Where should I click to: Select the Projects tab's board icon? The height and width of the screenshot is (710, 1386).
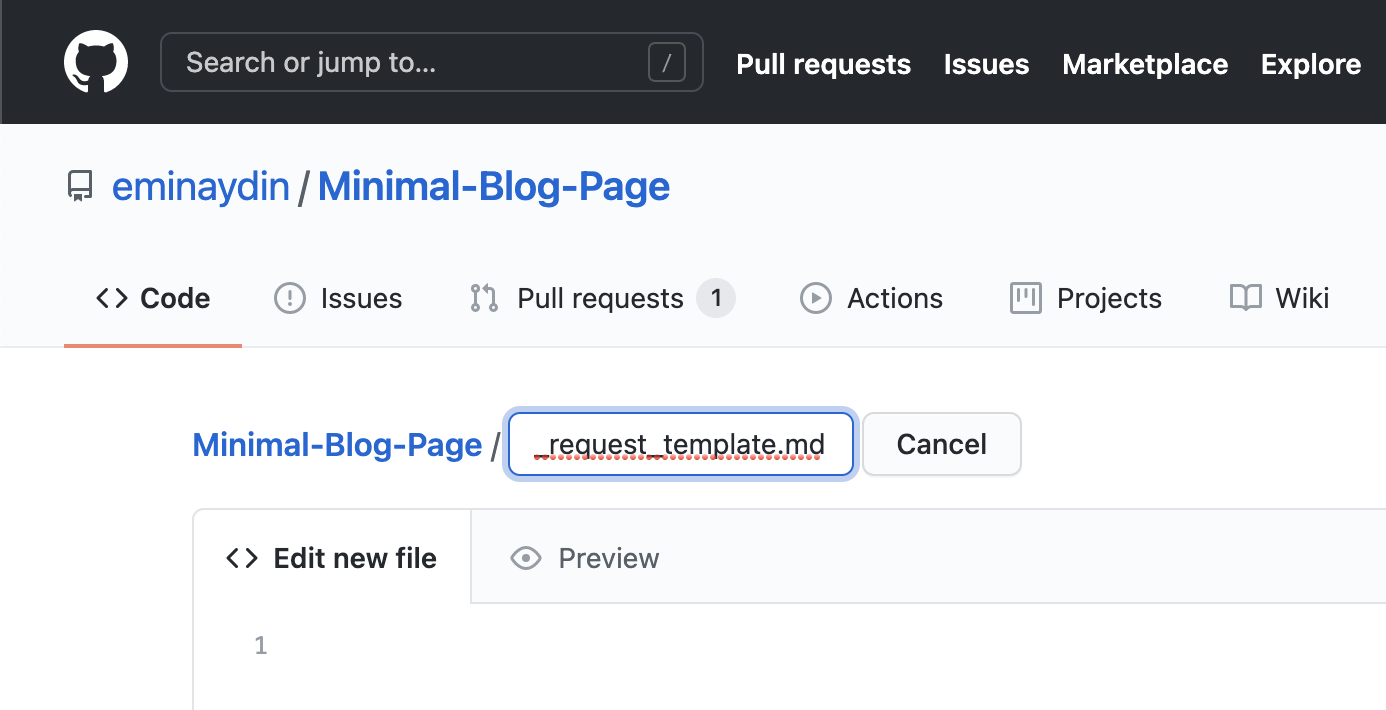click(1026, 298)
